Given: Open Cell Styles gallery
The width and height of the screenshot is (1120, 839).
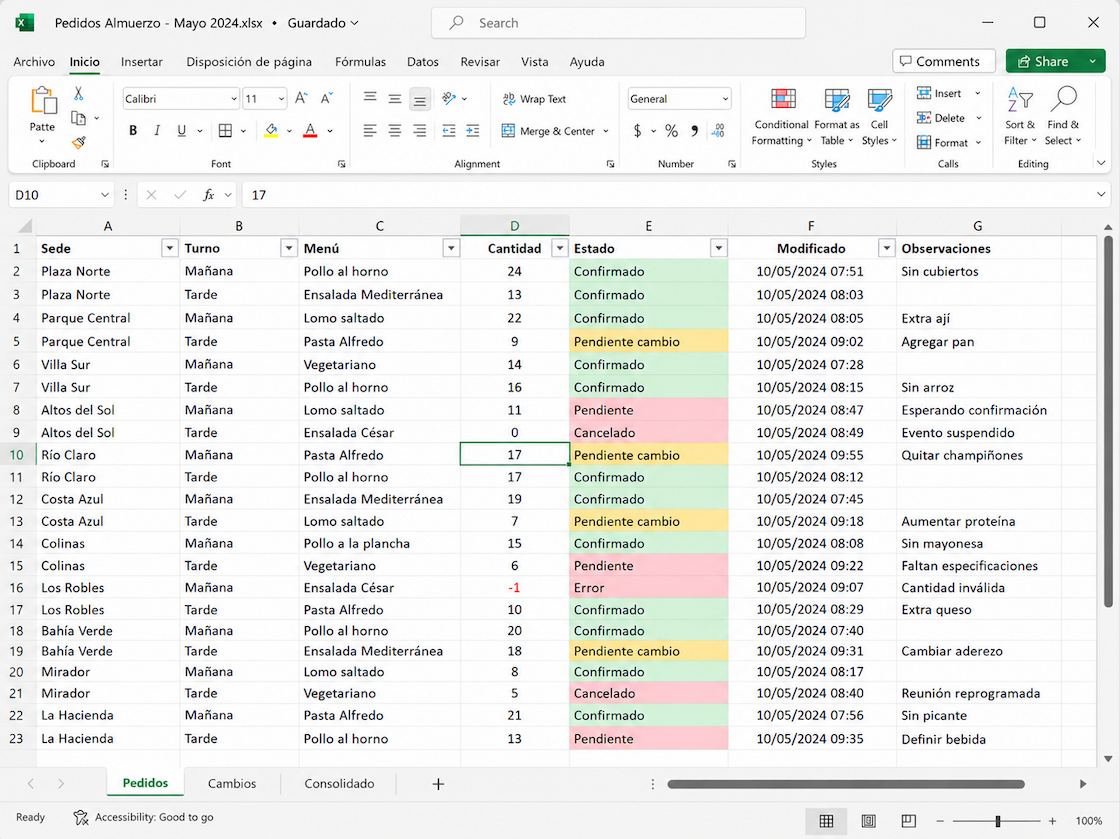Looking at the screenshot, I should [879, 118].
